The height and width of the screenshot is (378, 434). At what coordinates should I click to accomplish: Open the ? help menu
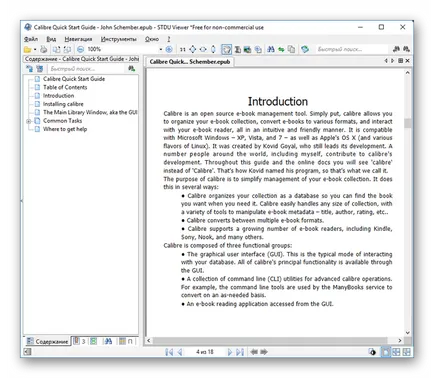coord(169,39)
